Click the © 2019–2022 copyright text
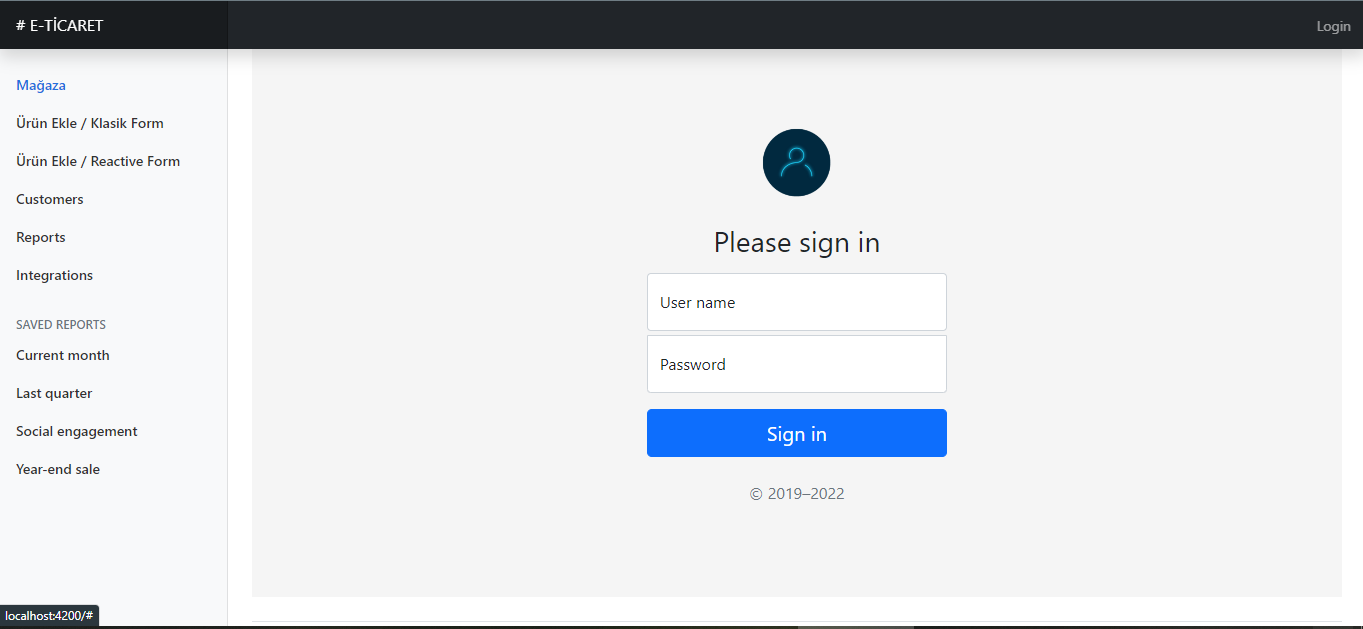This screenshot has height=629, width=1363. tap(796, 494)
